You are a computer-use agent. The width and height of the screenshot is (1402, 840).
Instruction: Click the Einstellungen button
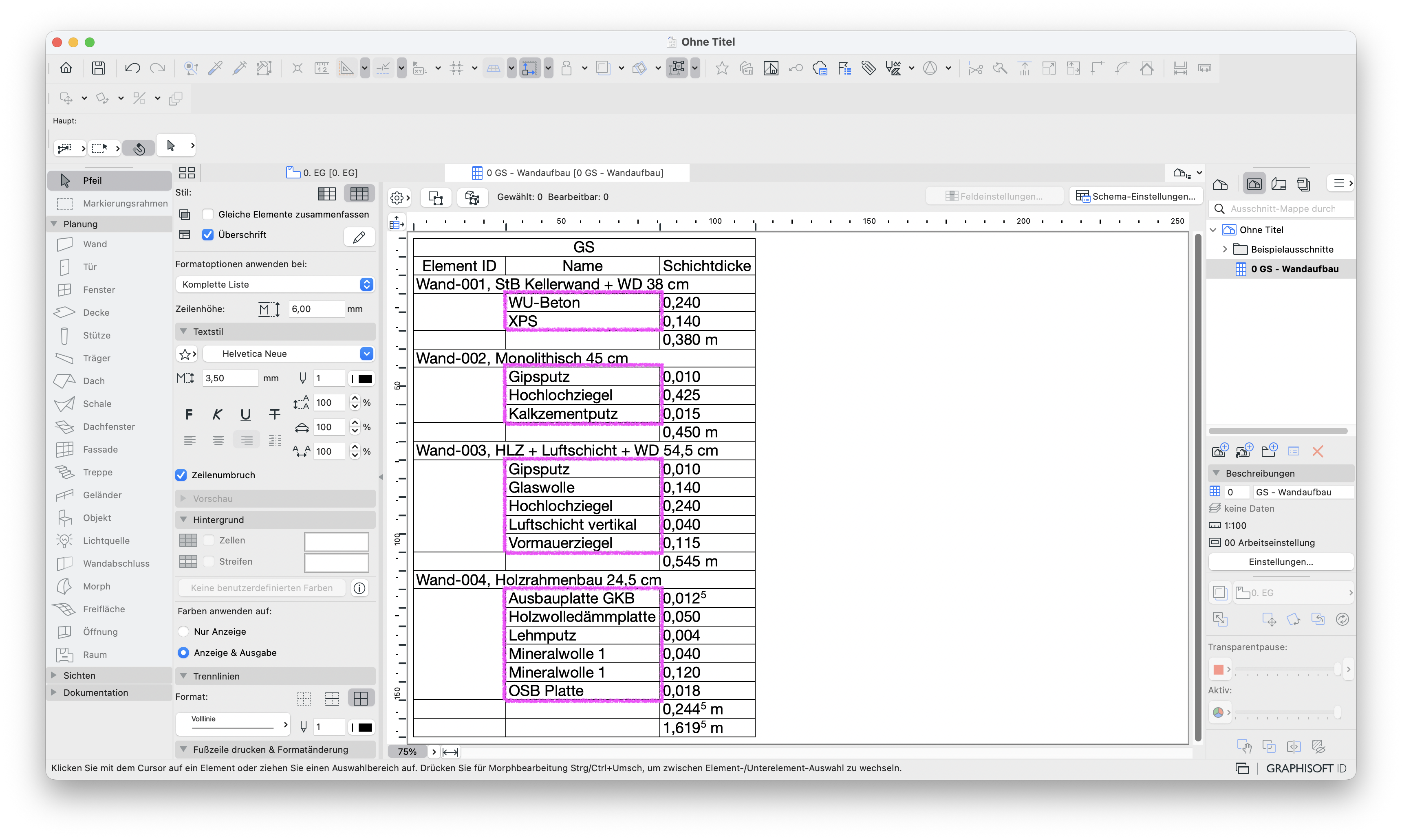click(x=1280, y=561)
